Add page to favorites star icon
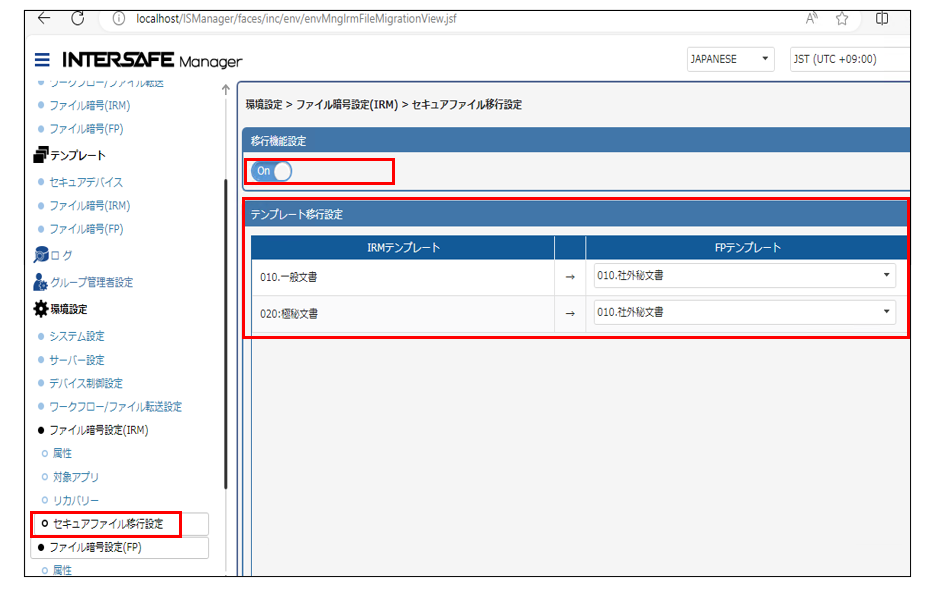Viewport: 926px width, 589px height. (x=842, y=19)
